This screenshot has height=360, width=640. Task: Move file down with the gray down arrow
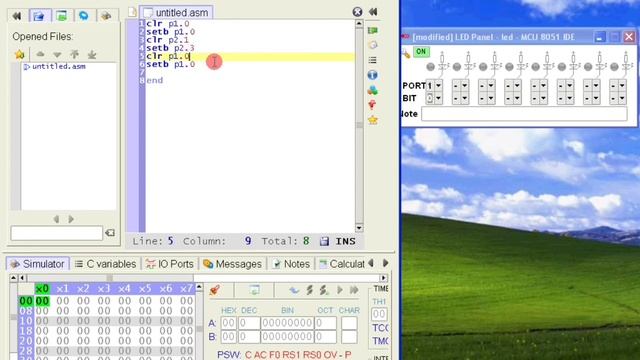pos(57,54)
